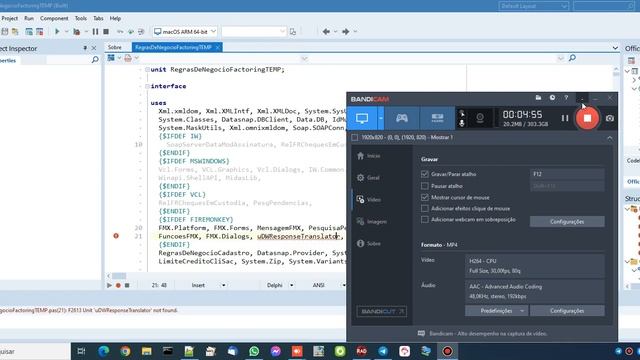Click the mouse cursor effect icon in Bandicam

point(462,113)
